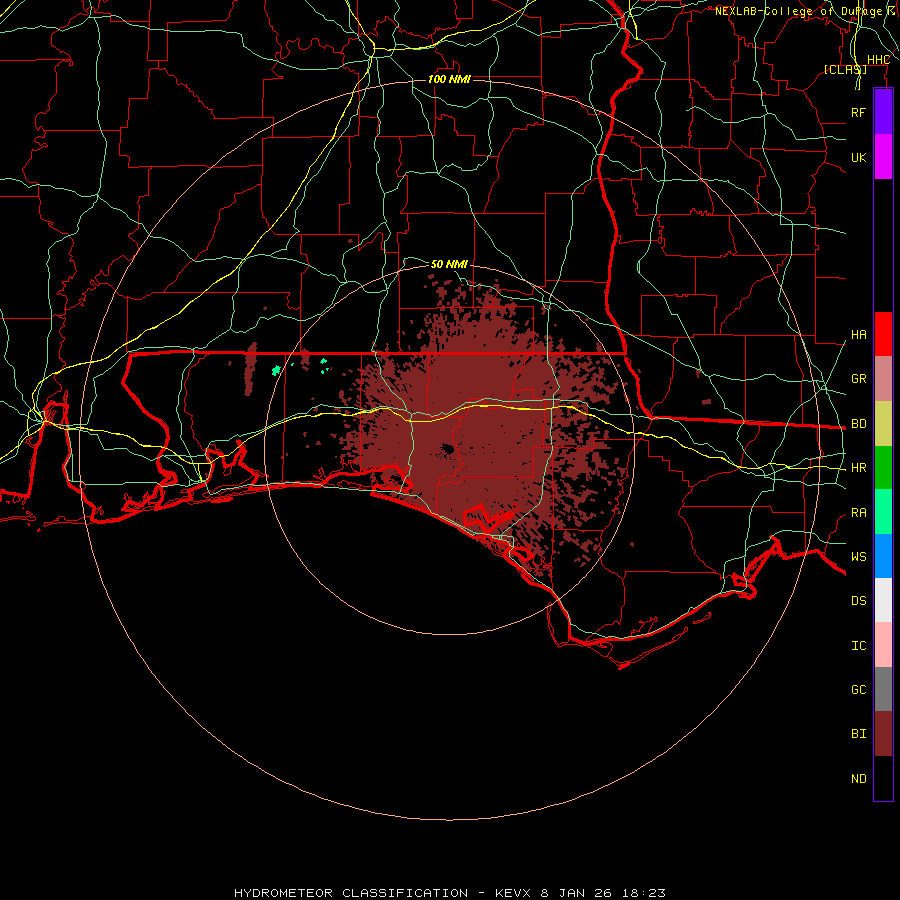
Task: Click the ND black legend swatch
Action: pyautogui.click(x=883, y=778)
